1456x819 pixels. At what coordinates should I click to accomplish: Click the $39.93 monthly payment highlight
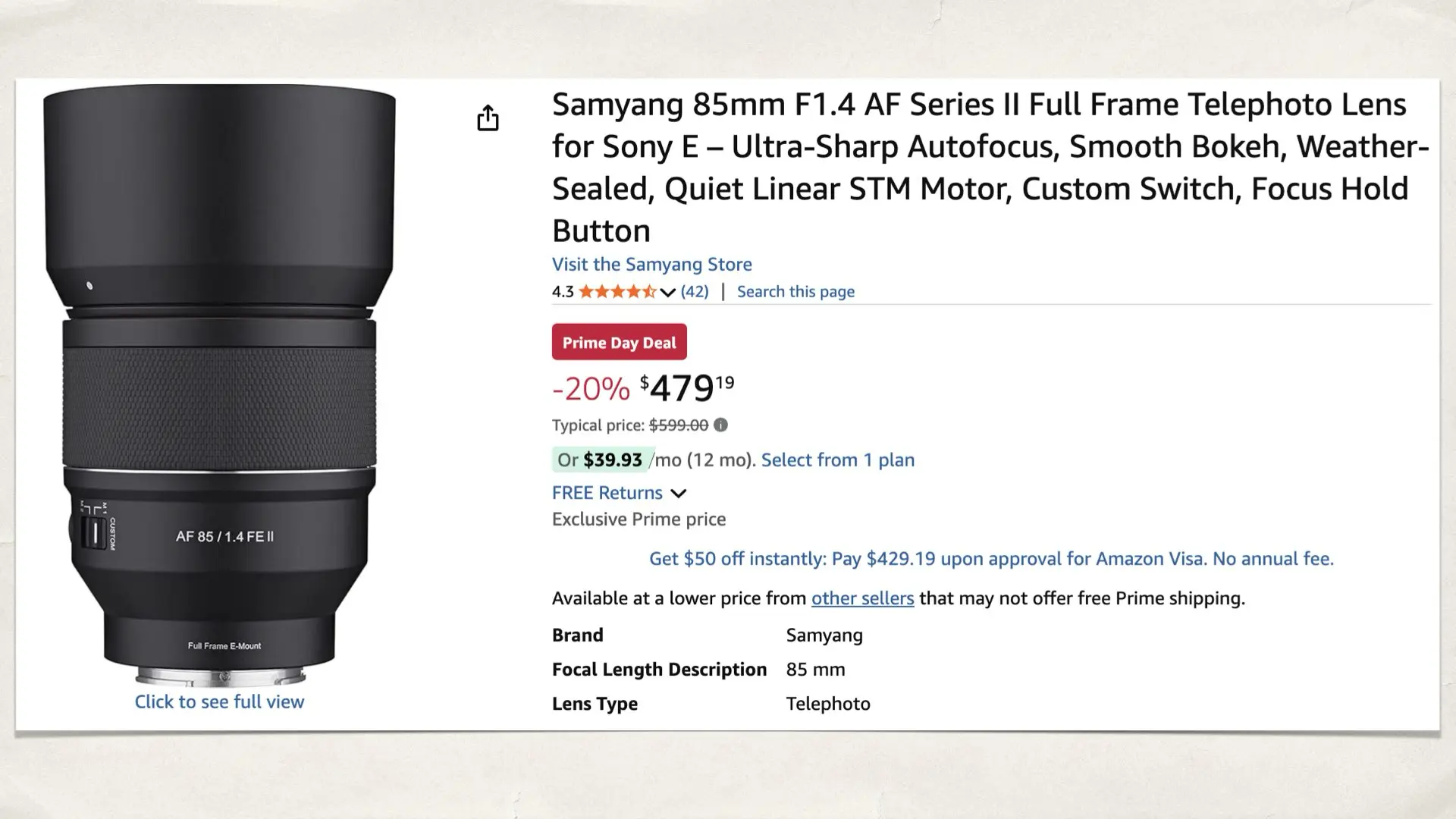(x=611, y=459)
